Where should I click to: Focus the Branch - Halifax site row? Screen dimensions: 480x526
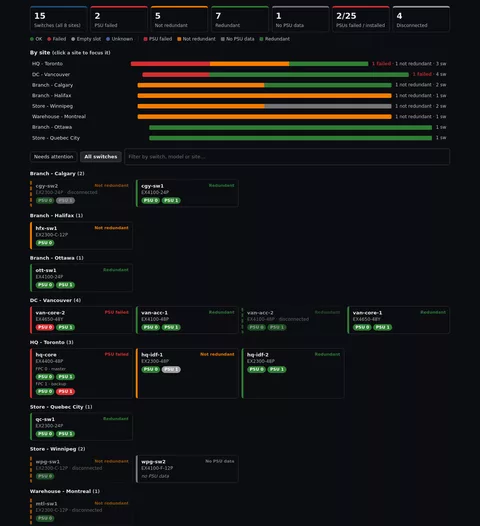click(x=239, y=96)
